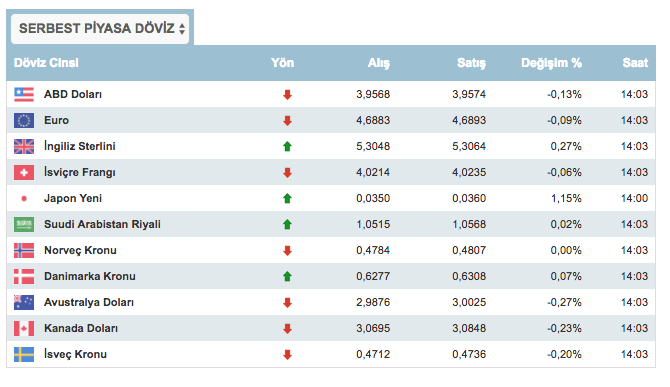The height and width of the screenshot is (387, 670).
Task: Click the United Kingdom flag icon
Action: pyautogui.click(x=24, y=147)
